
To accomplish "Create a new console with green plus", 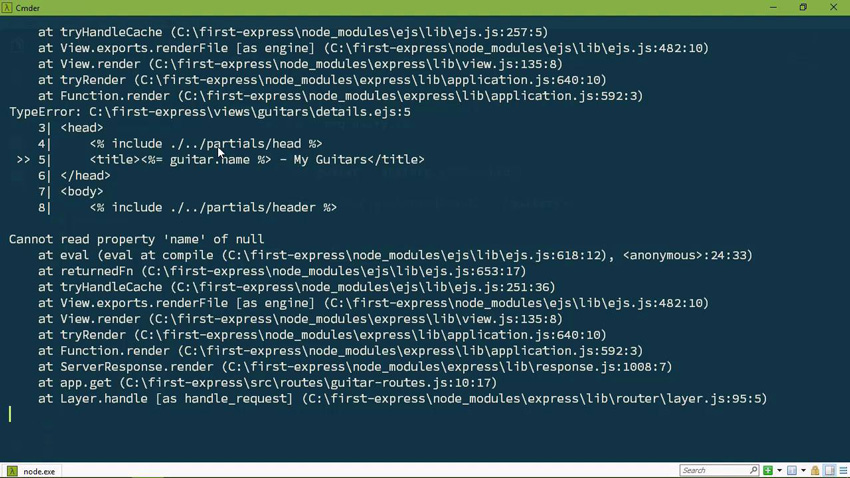I will point(768,470).
